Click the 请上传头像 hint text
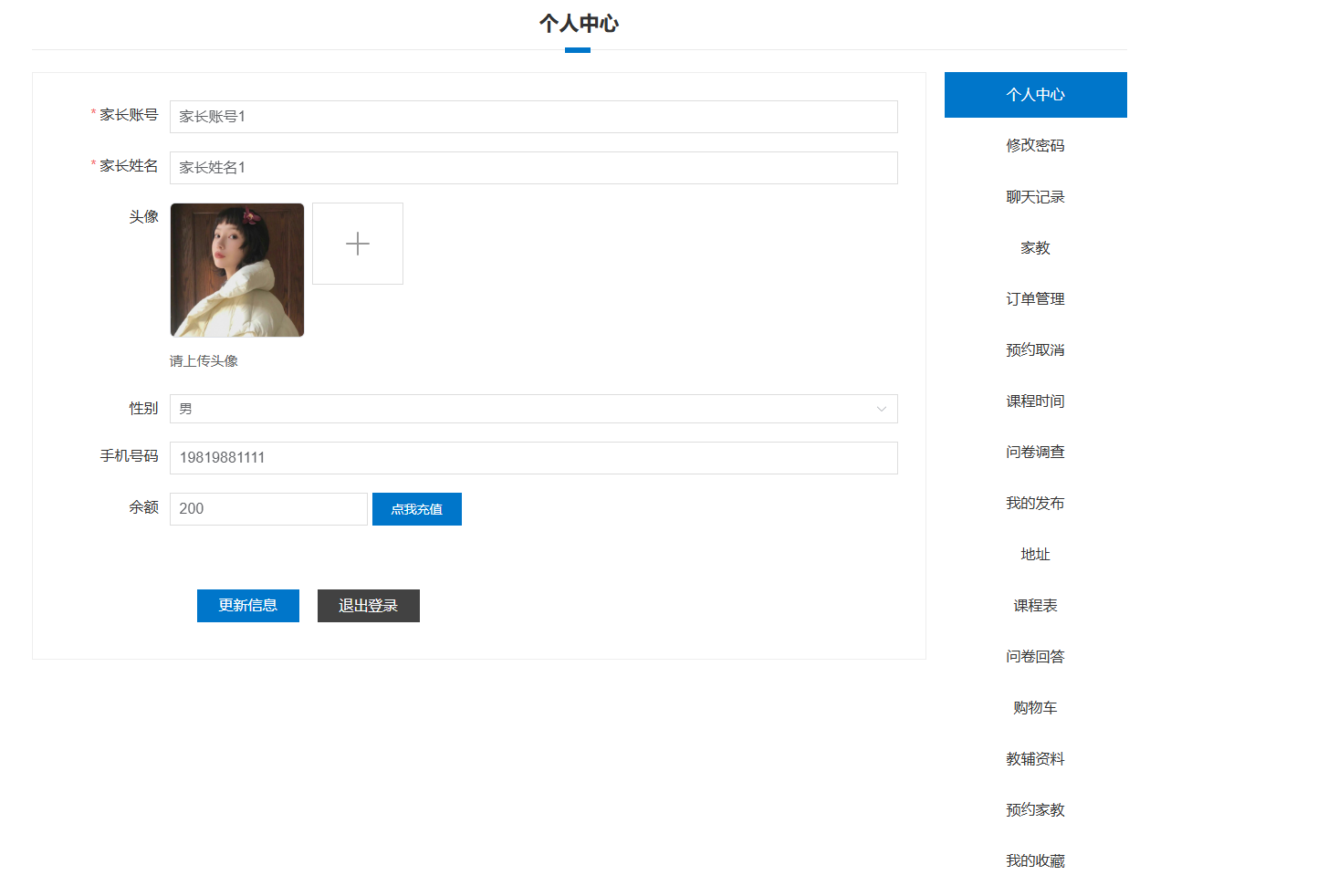The width and height of the screenshot is (1328, 896). pyautogui.click(x=204, y=361)
